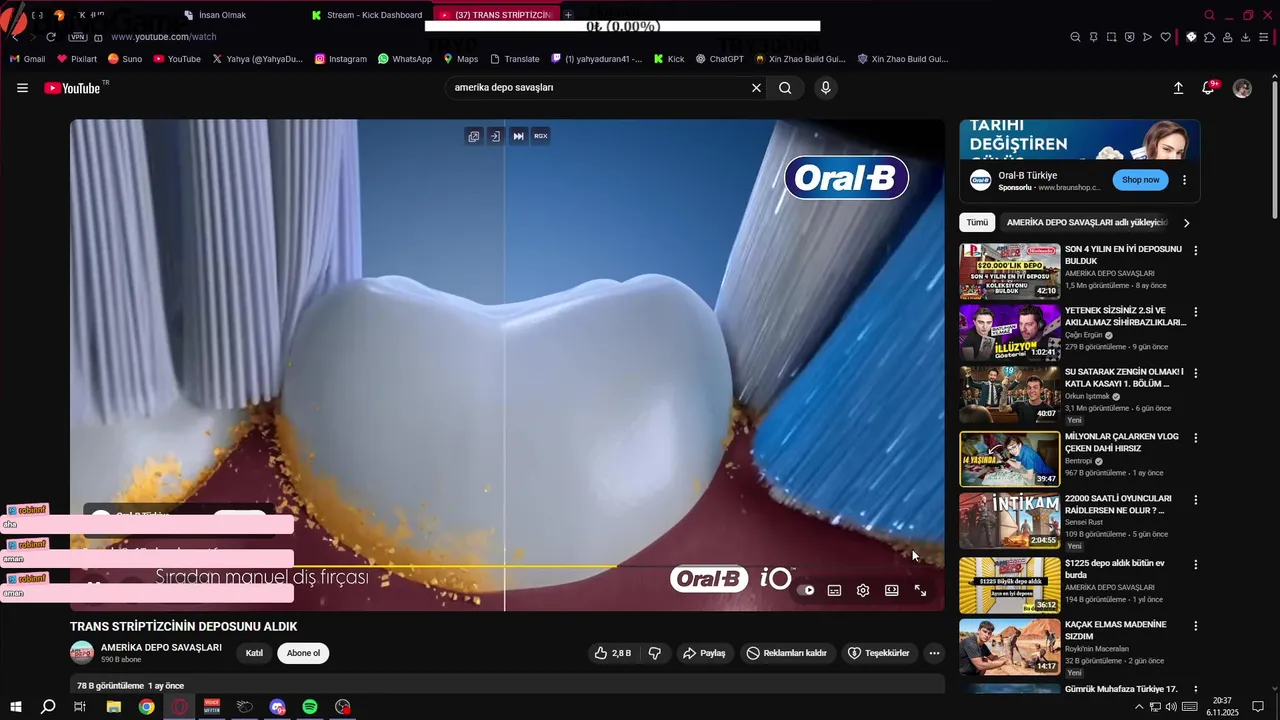Select the Tümü filter chip
1280x720 pixels.
pos(977,222)
